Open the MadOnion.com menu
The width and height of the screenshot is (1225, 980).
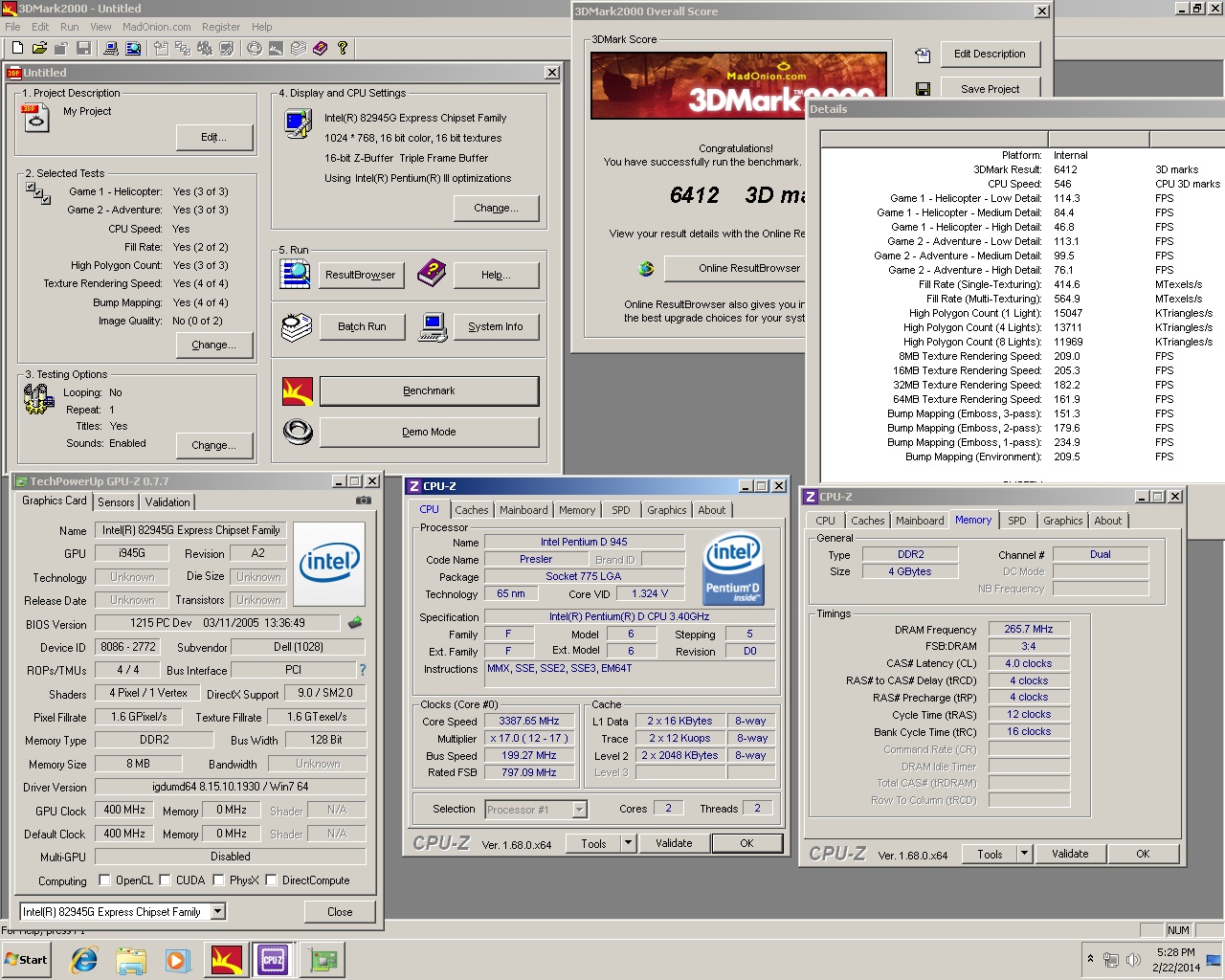[x=157, y=27]
